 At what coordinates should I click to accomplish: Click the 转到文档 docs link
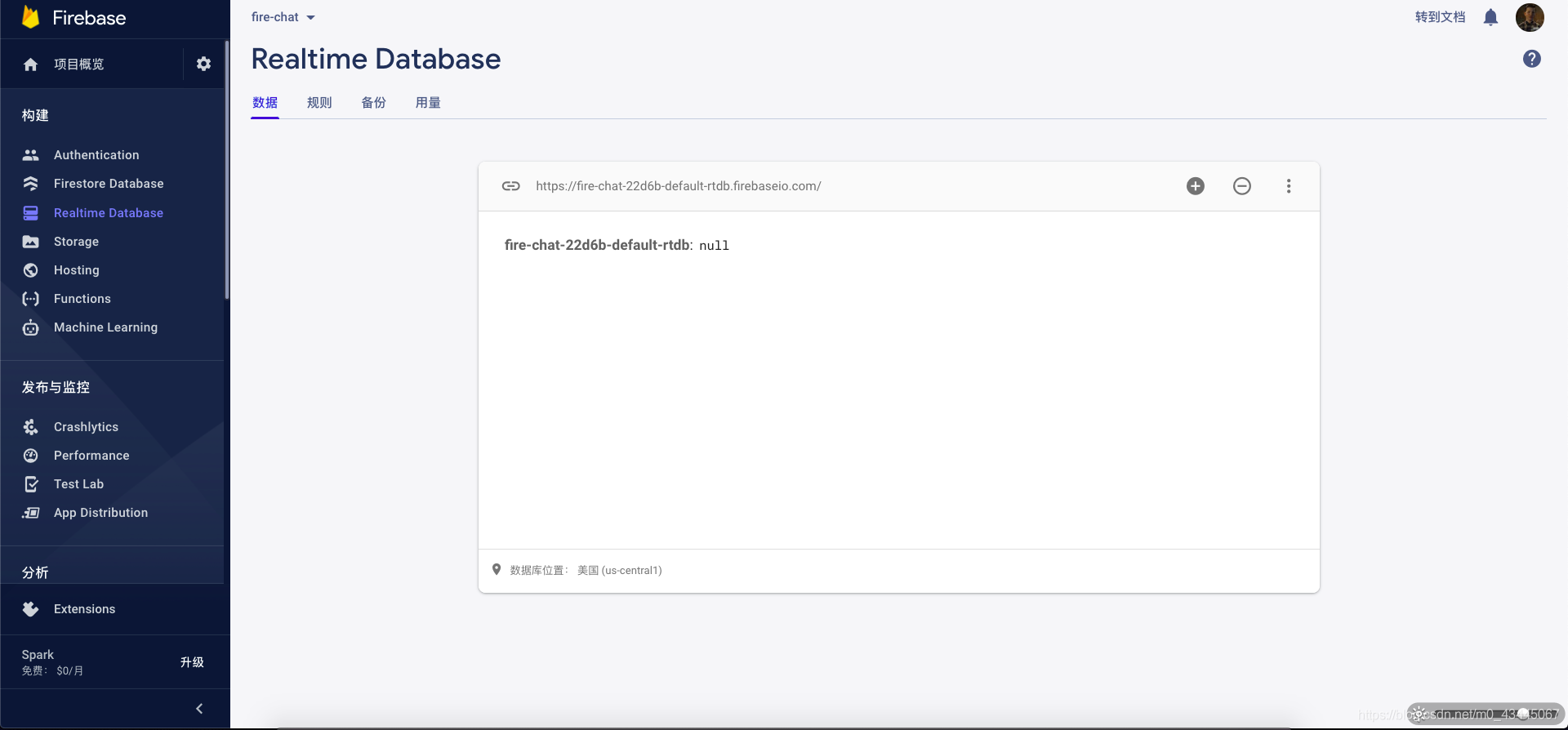tap(1440, 17)
